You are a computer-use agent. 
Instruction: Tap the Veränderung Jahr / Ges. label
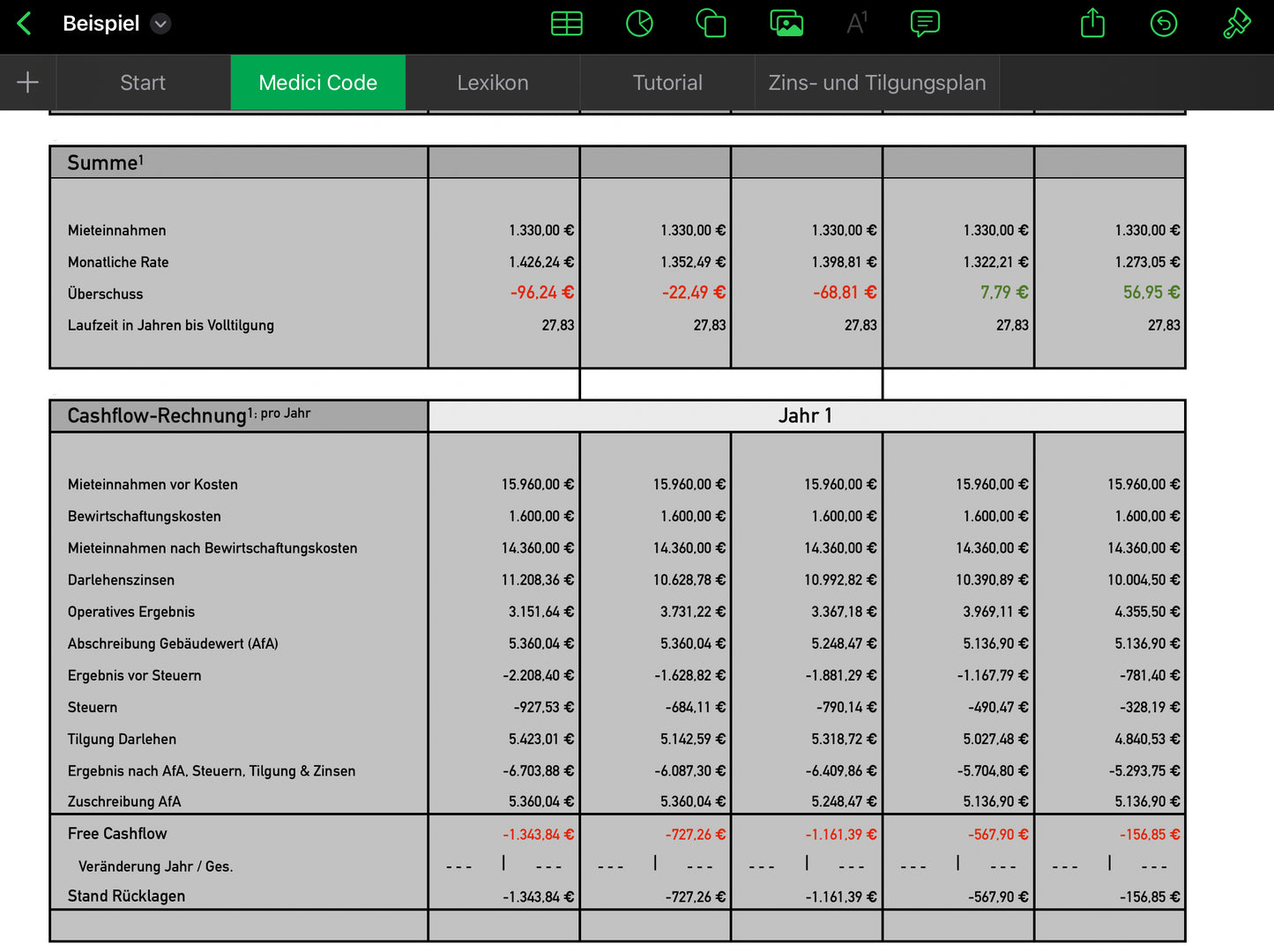(155, 866)
